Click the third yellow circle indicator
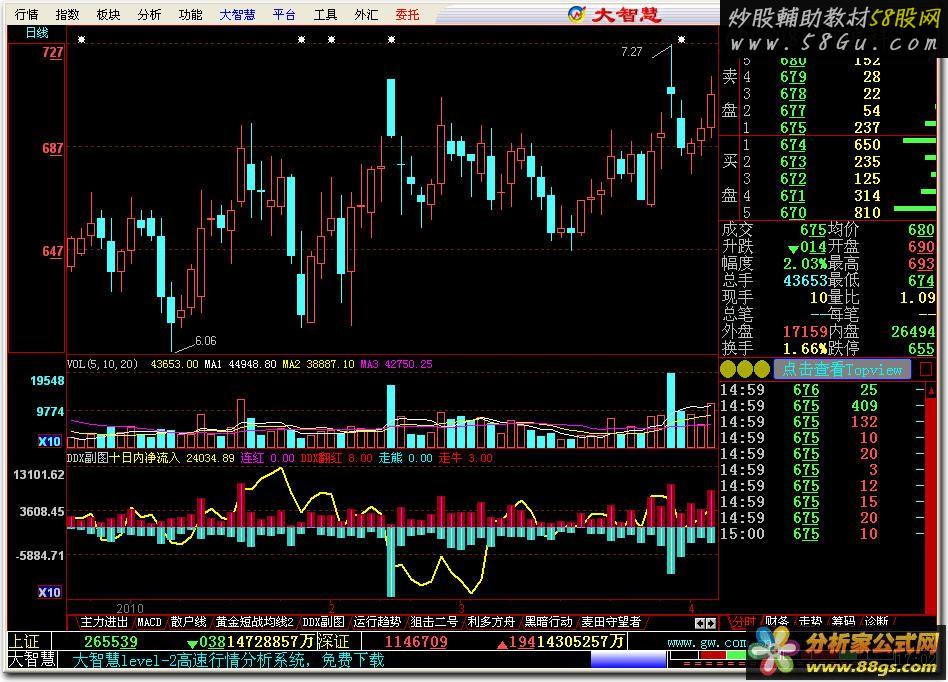Viewport: 948px width, 682px height. tap(762, 368)
